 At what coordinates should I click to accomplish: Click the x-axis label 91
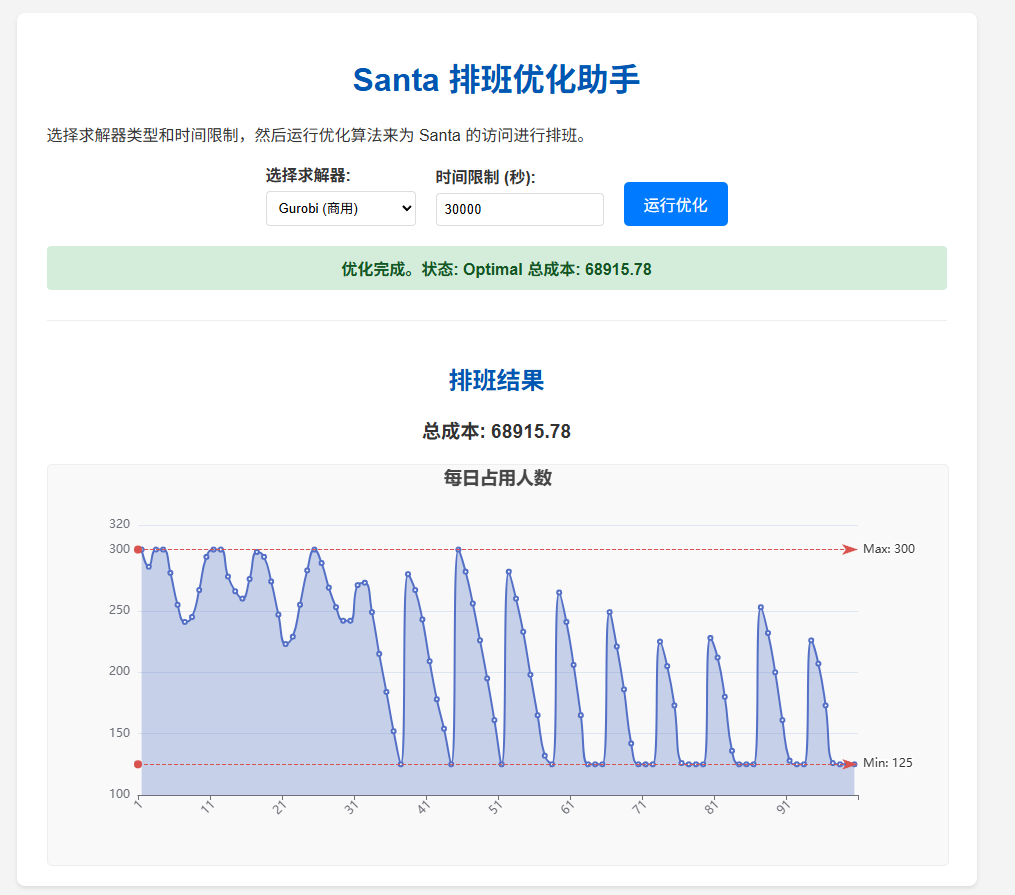pos(783,807)
